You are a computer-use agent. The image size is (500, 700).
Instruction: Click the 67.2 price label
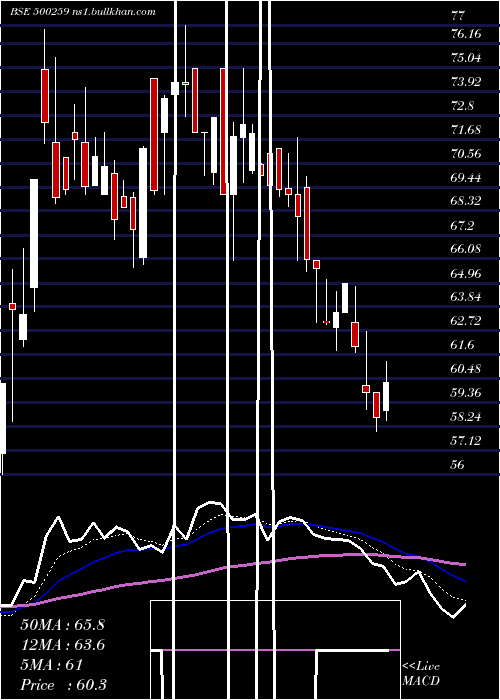462,225
